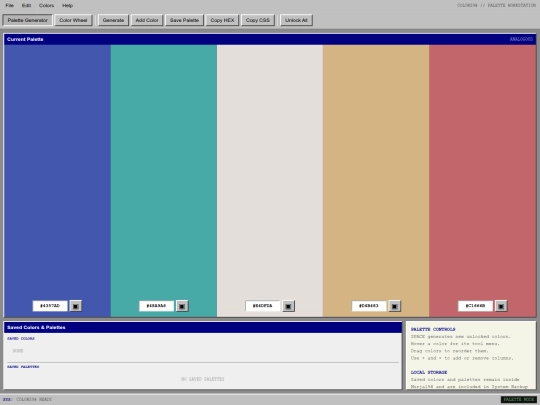Toggle the lock icon on the blue column

pyautogui.click(x=76, y=306)
